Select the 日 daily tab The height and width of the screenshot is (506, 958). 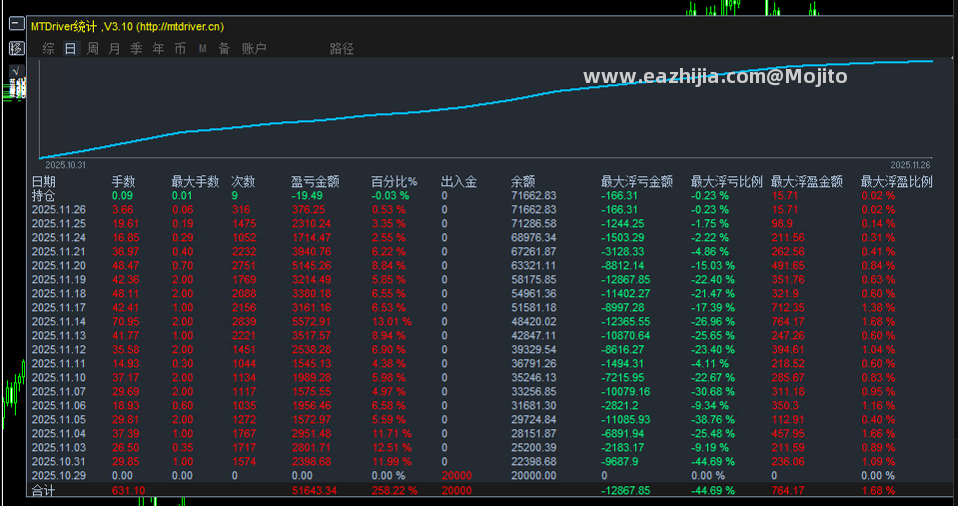coord(70,49)
